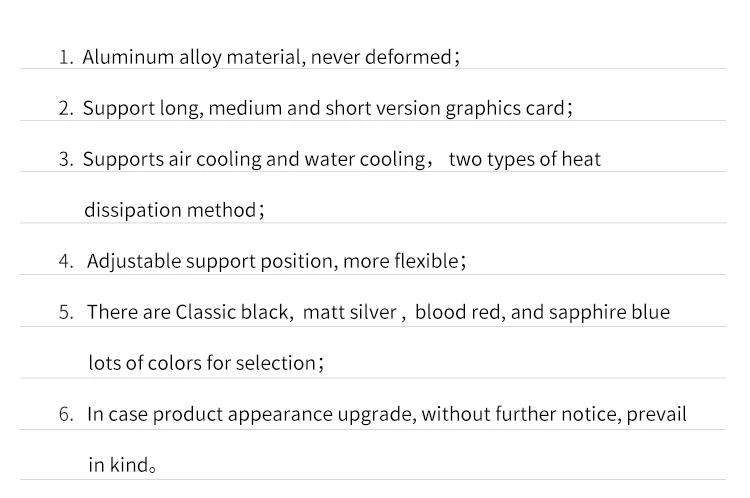Click the list number 3
This screenshot has height=498, width=750.
65,159
